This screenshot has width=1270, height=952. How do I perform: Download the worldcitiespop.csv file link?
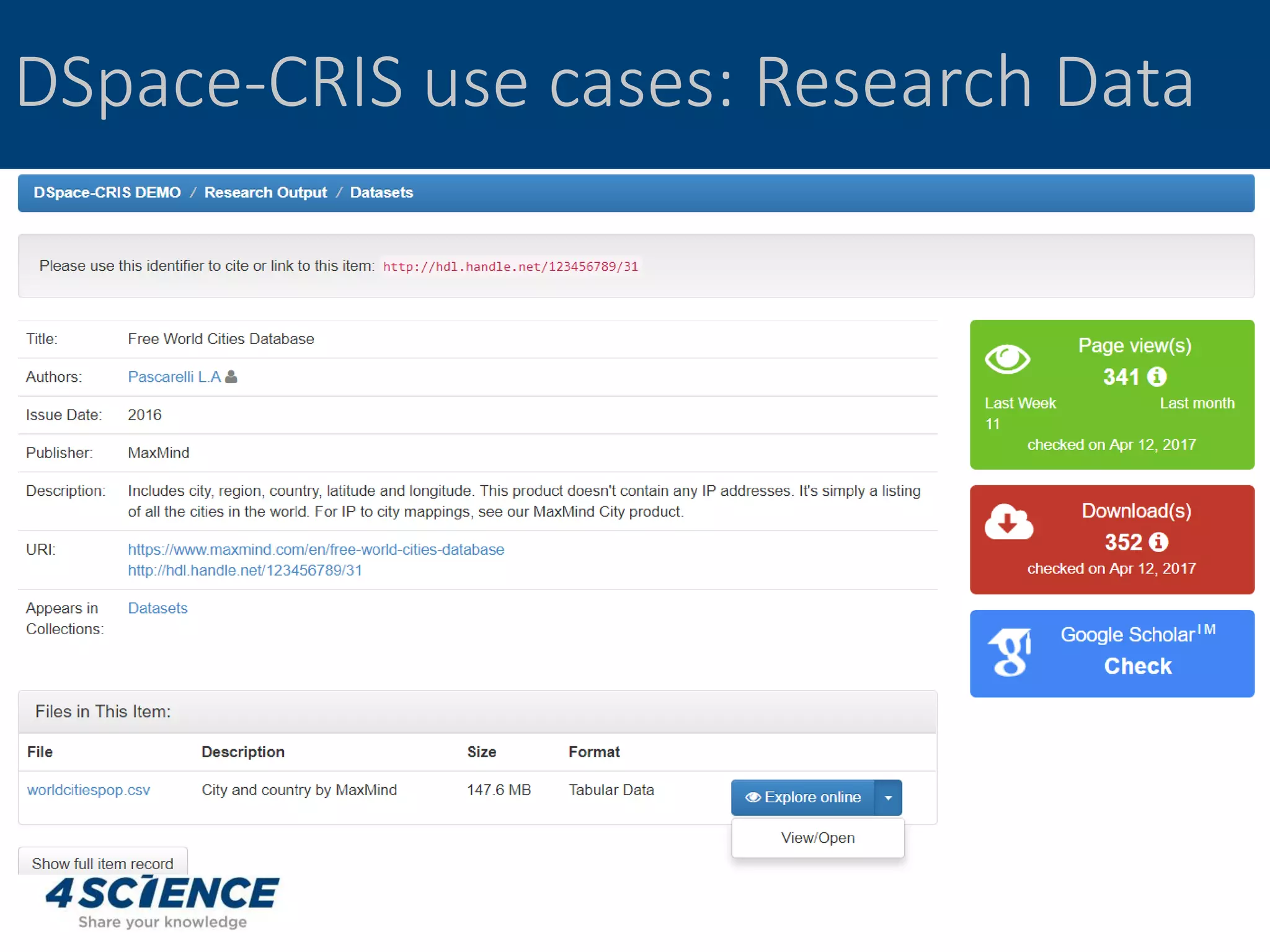click(x=89, y=790)
